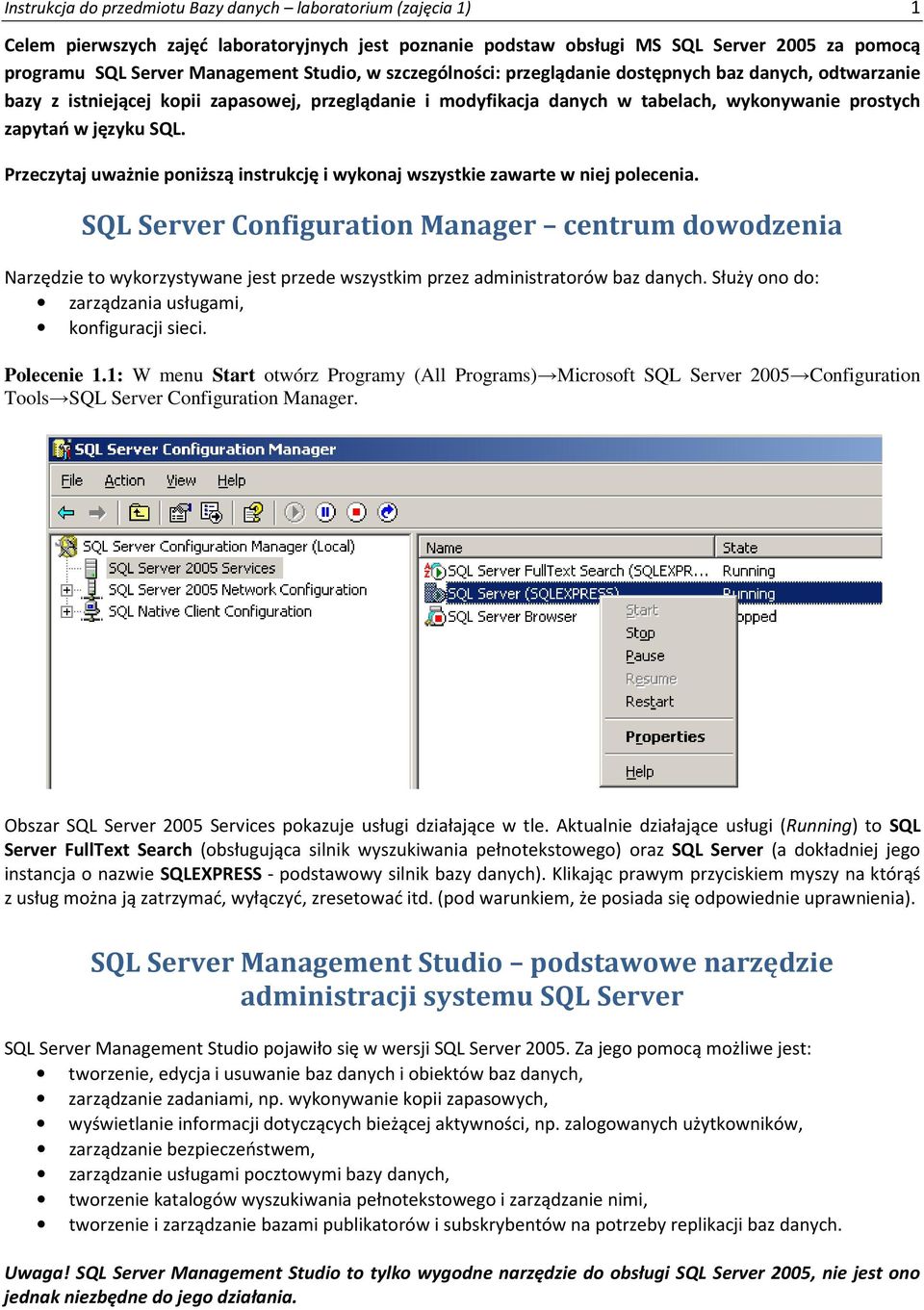Image resolution: width=924 pixels, height=1310 pixels.
Task: Open the Action menu
Action: coord(124,480)
